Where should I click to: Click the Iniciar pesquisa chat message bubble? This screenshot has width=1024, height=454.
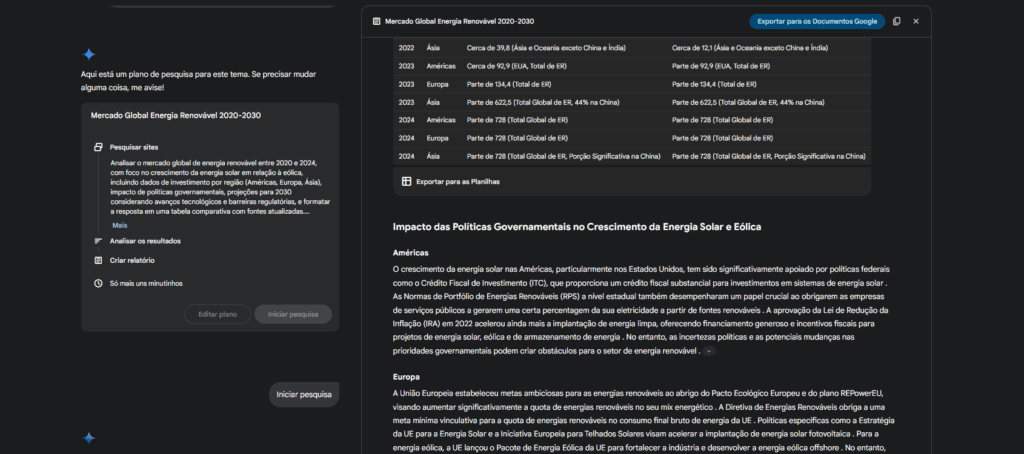click(304, 395)
